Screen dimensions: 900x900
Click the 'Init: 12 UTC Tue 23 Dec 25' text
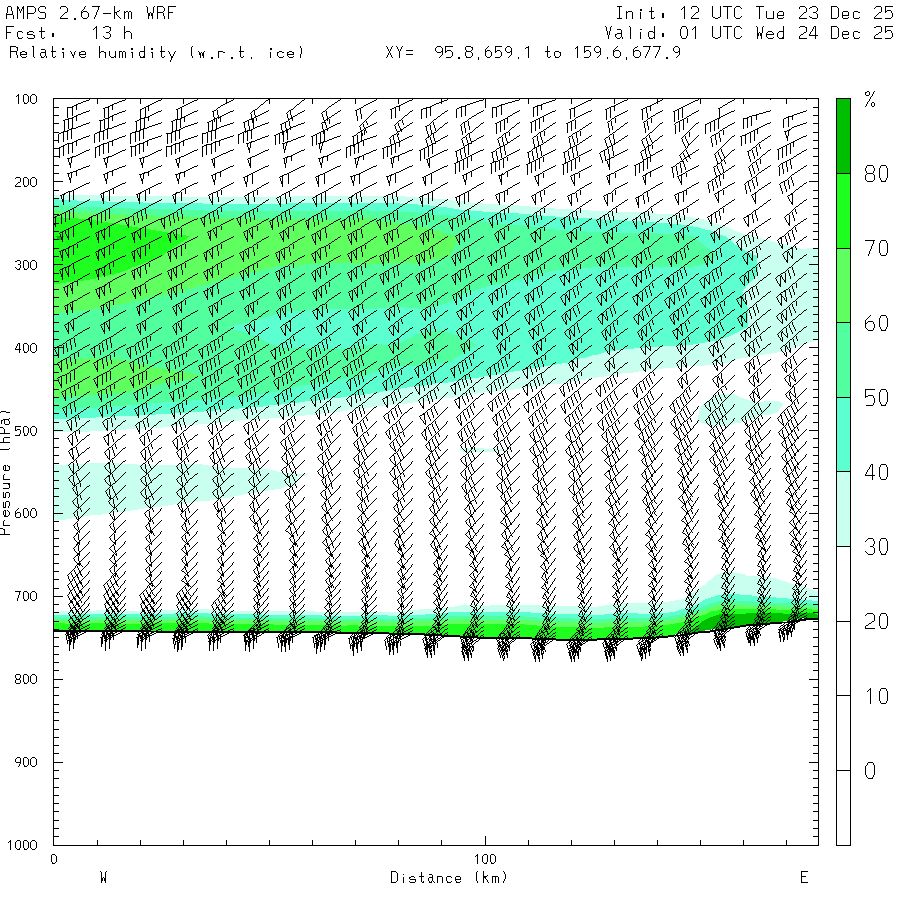[x=754, y=13]
